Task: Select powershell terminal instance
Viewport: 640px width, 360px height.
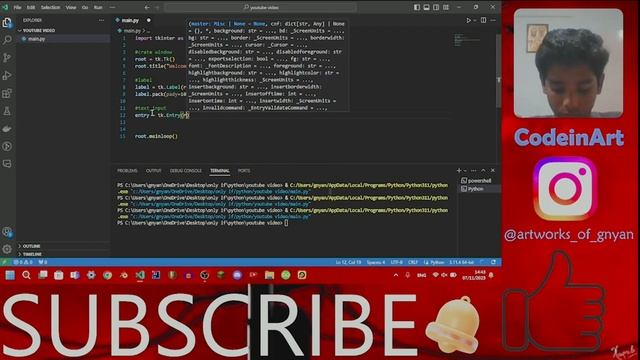Action: click(480, 180)
